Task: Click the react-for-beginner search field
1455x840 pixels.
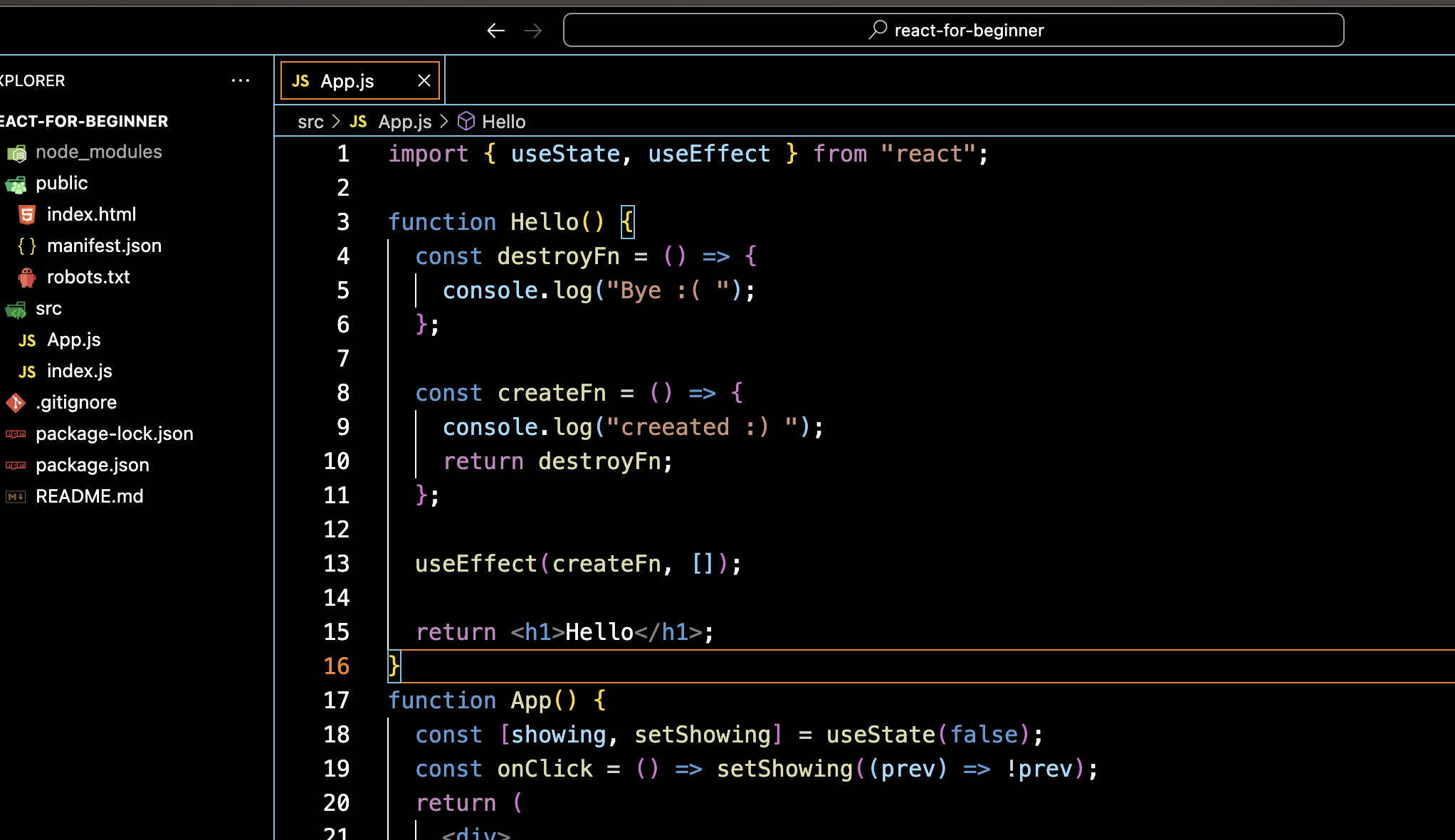Action: [x=953, y=31]
